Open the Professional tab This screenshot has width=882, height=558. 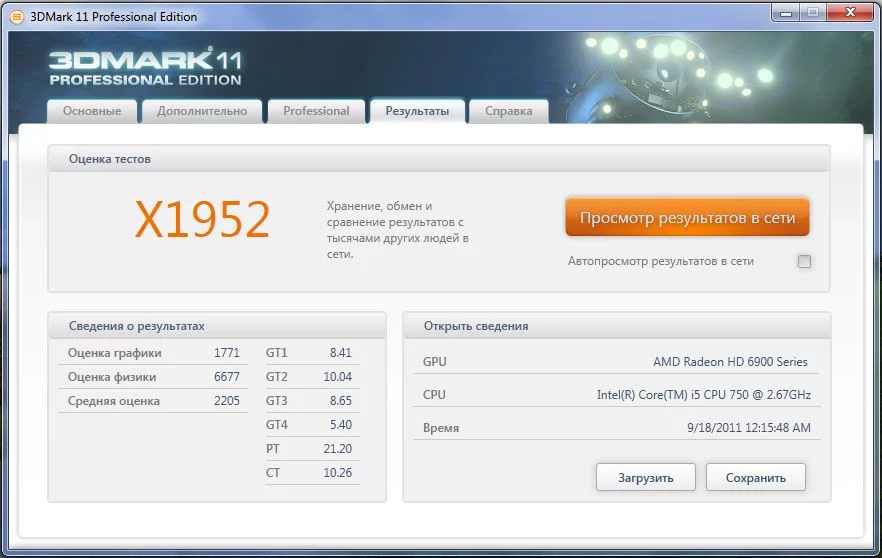(x=316, y=111)
